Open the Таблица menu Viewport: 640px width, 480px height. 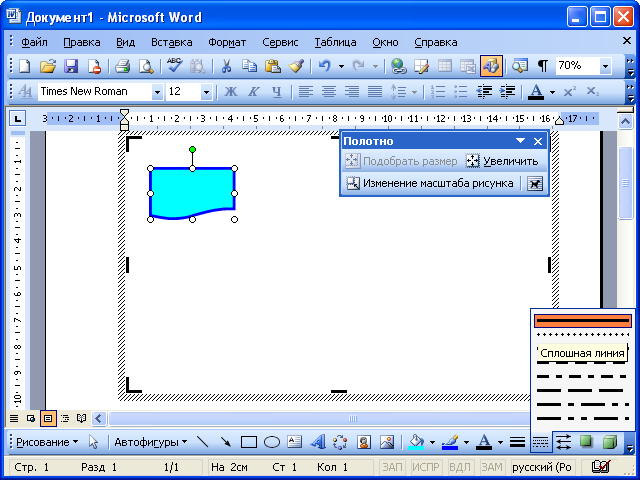coord(335,42)
